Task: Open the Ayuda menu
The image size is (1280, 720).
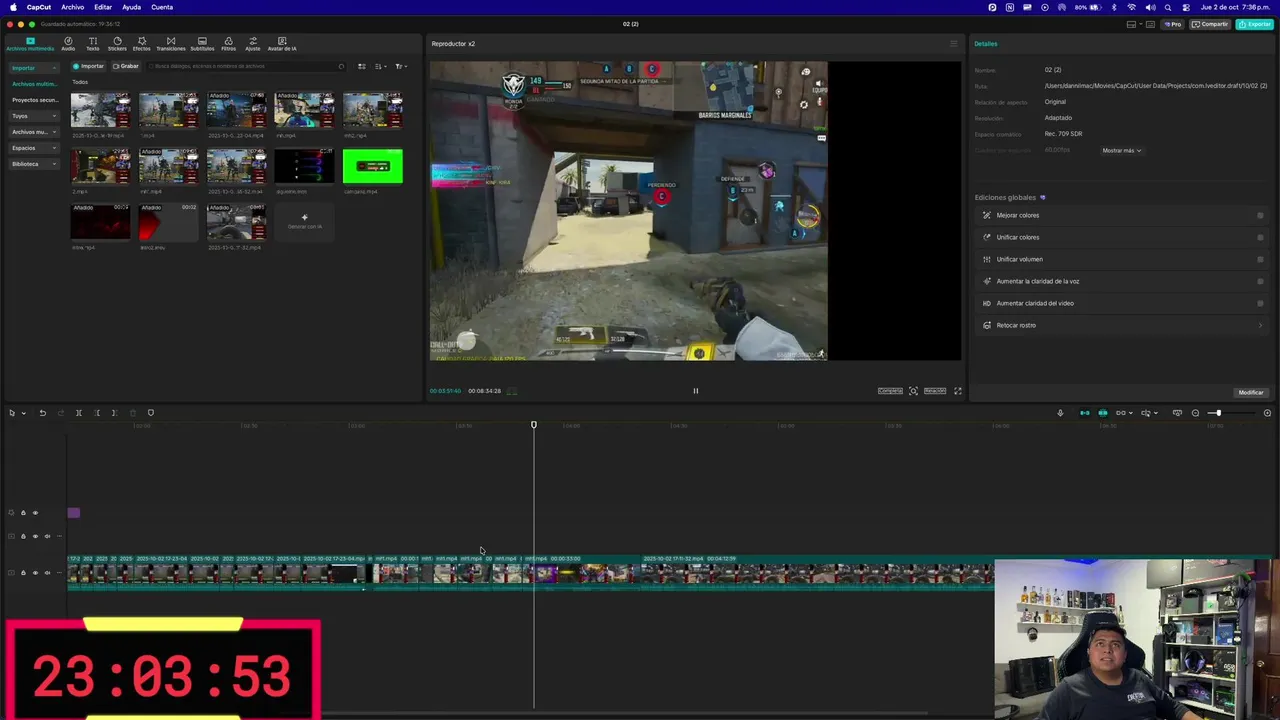Action: click(131, 7)
